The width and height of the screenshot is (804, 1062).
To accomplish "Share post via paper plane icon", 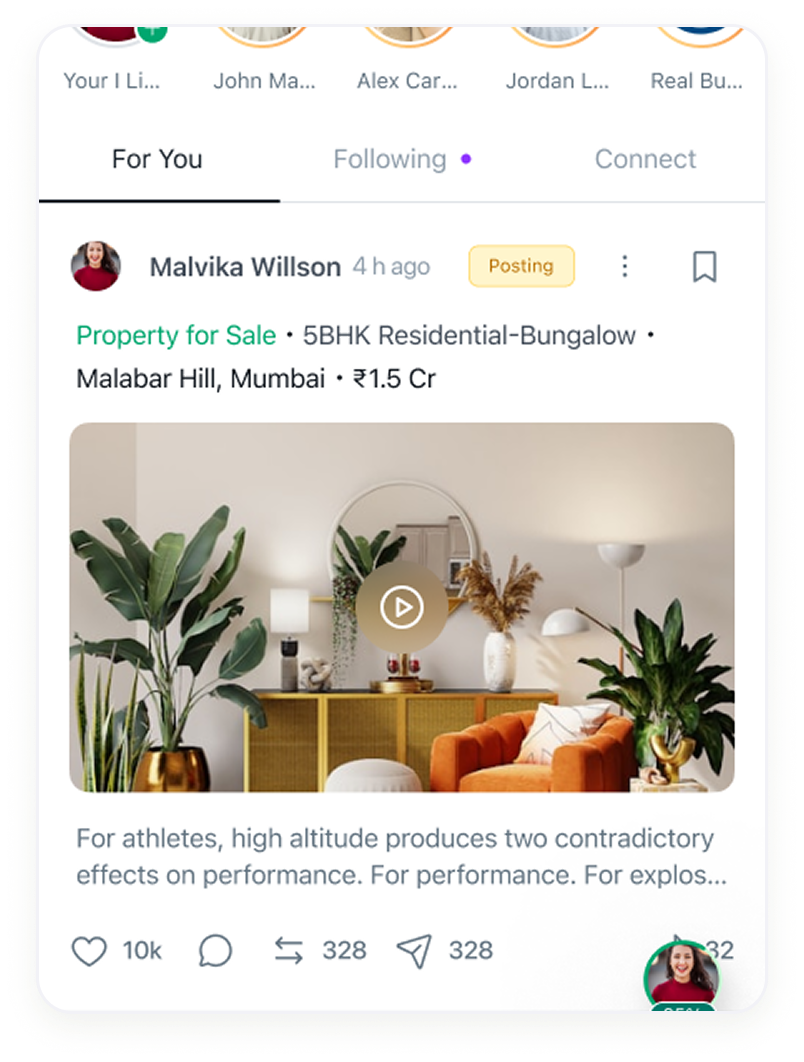I will click(414, 951).
